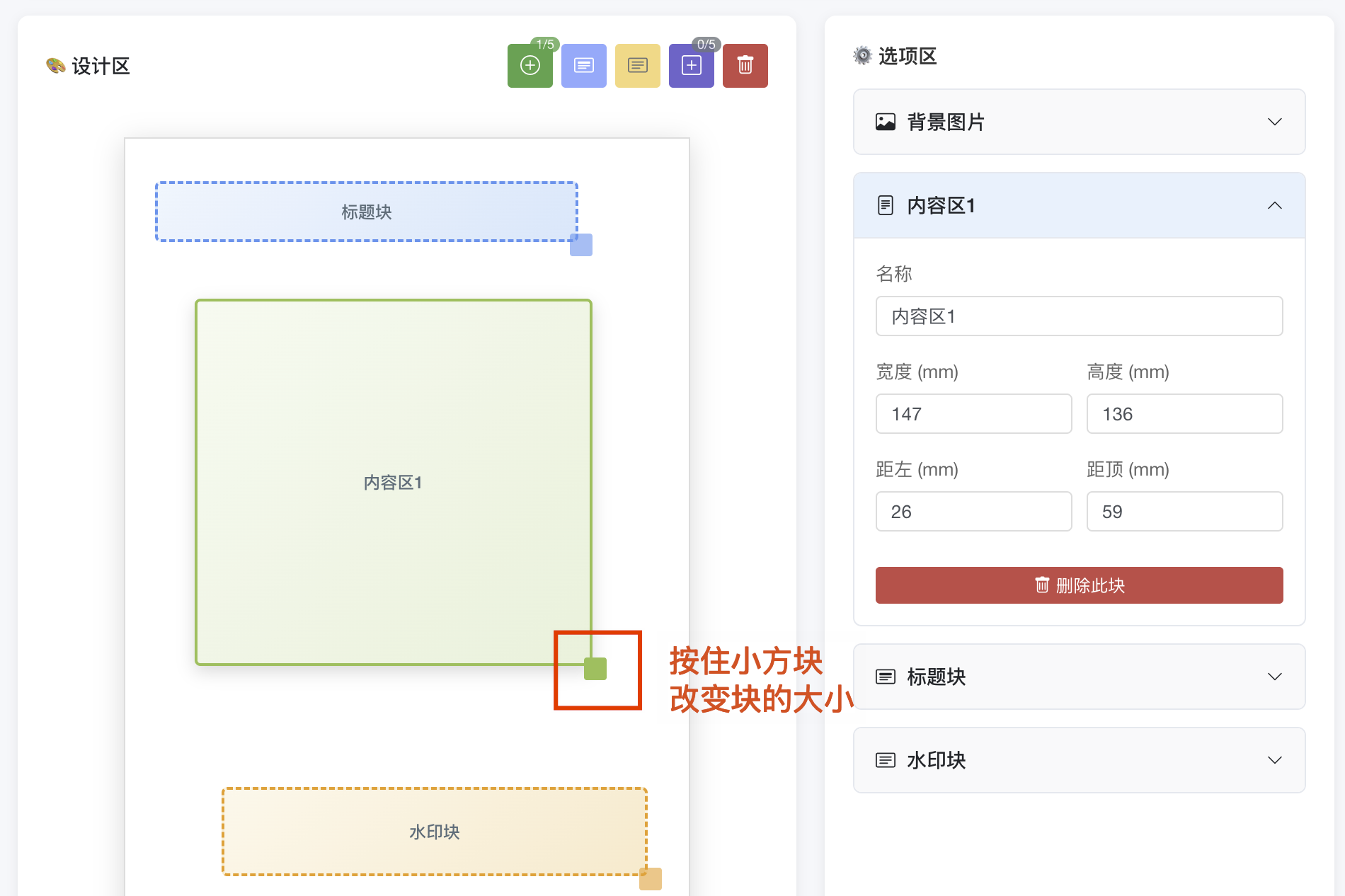The width and height of the screenshot is (1345, 896).
Task: Click the 水印块 list icon in options
Action: pyautogui.click(x=885, y=760)
